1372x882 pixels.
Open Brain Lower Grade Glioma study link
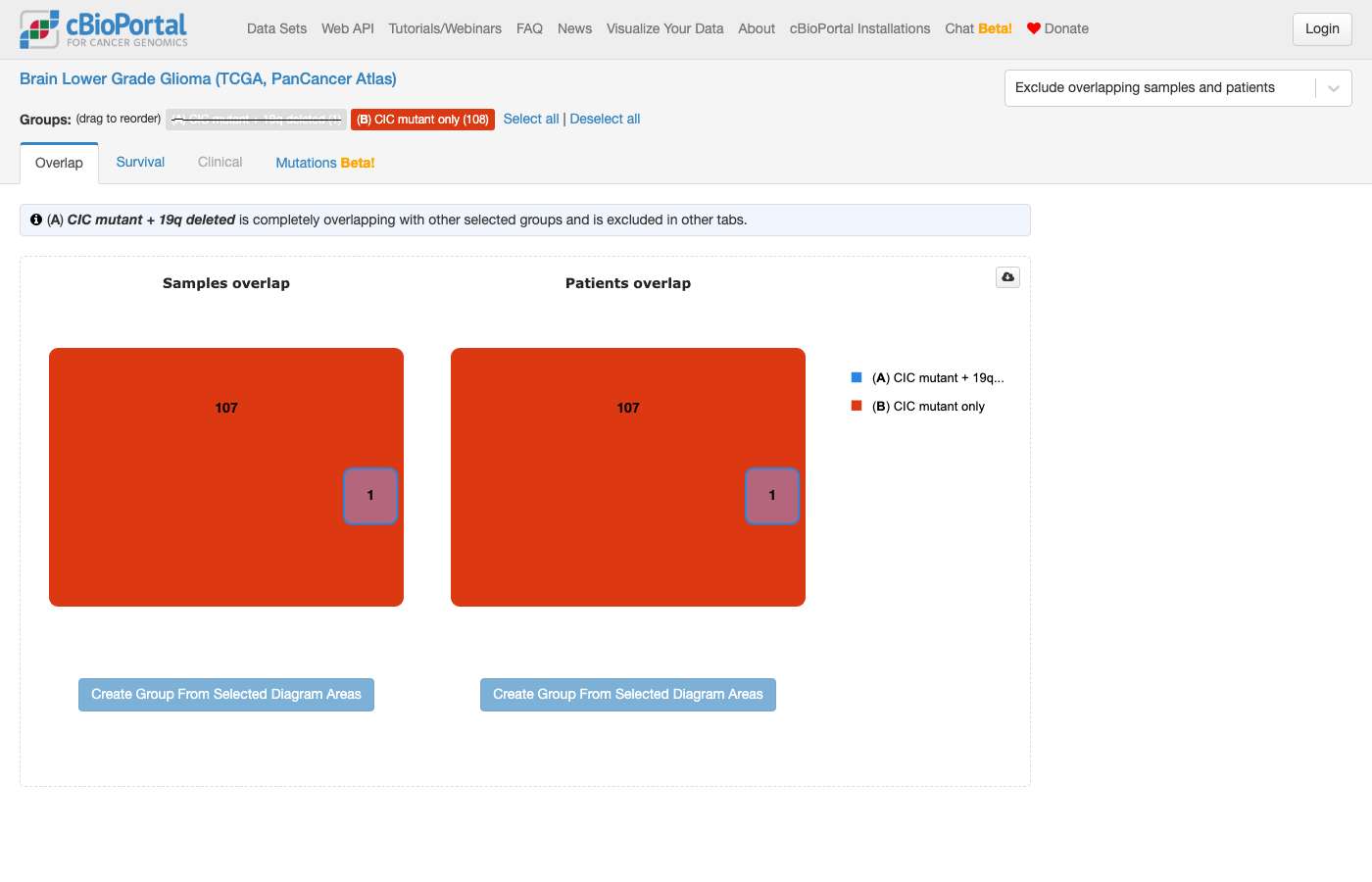pyautogui.click(x=208, y=79)
